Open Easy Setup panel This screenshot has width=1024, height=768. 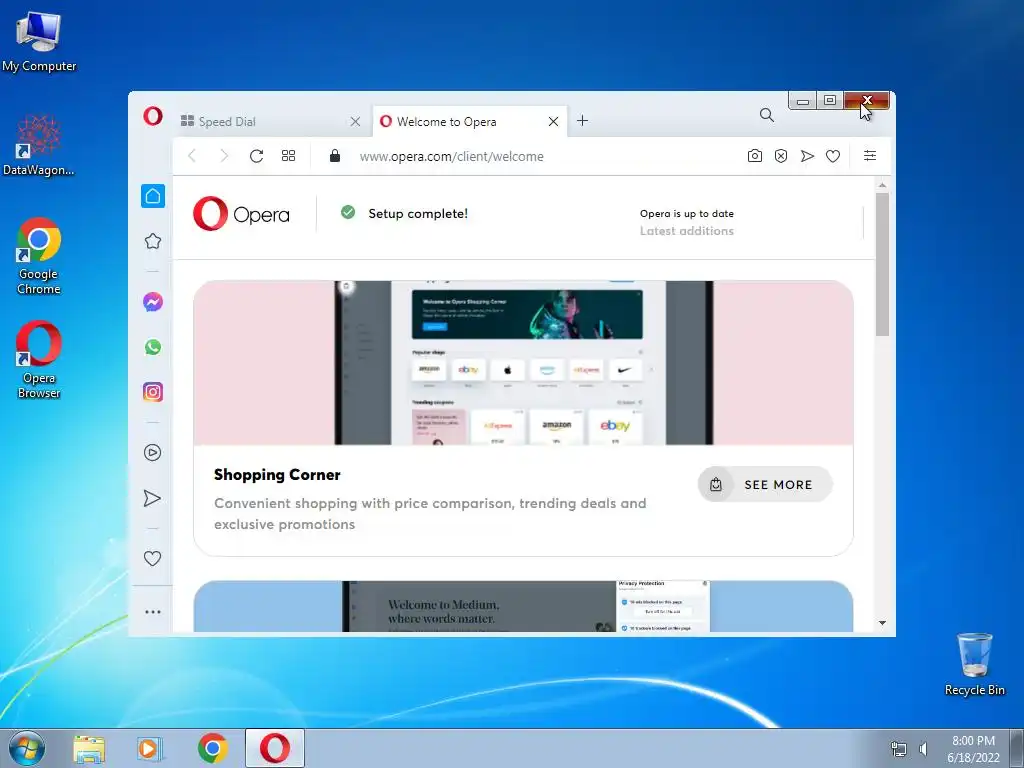(870, 155)
